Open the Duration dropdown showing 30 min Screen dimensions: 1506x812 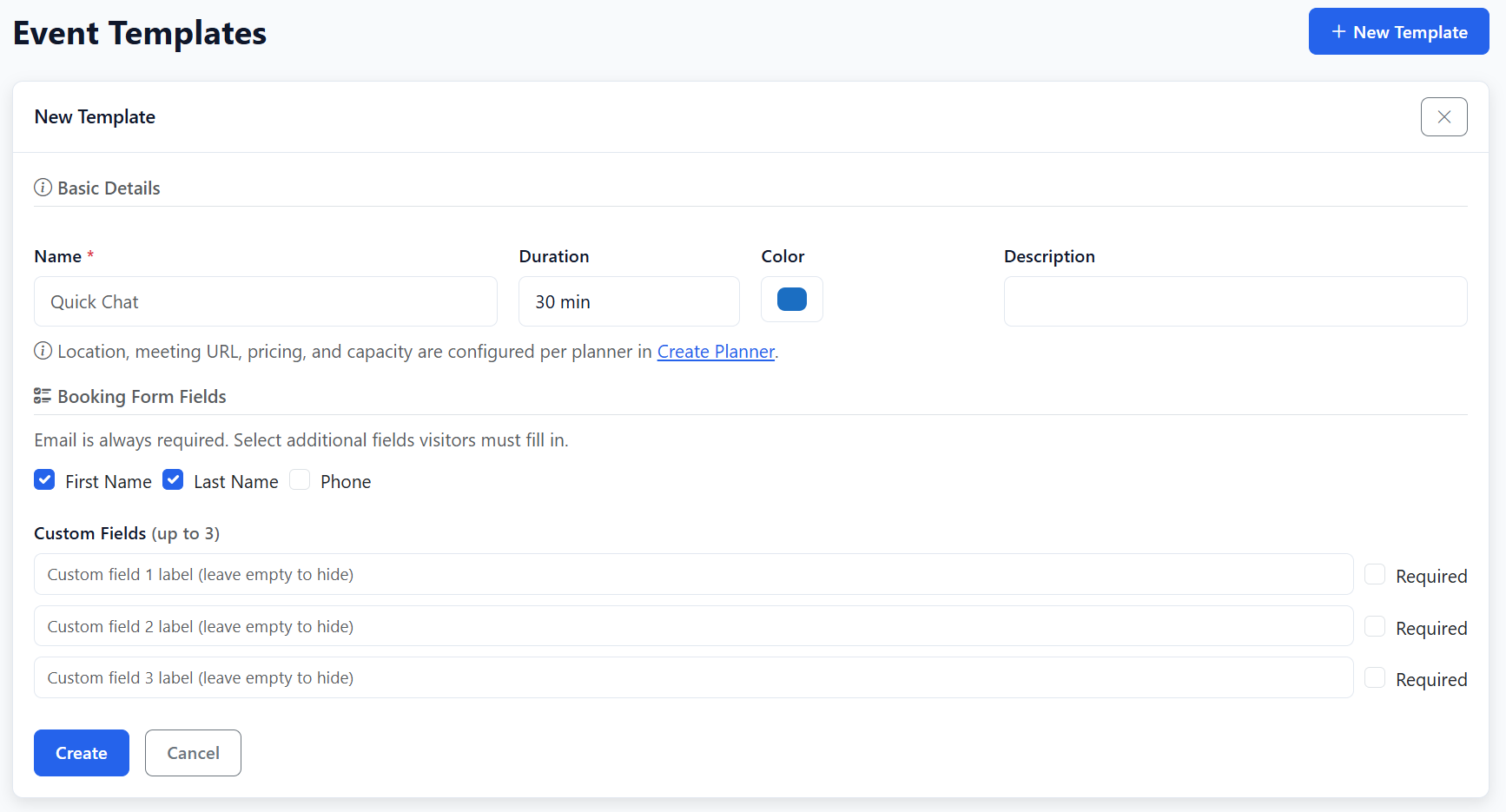click(x=629, y=301)
